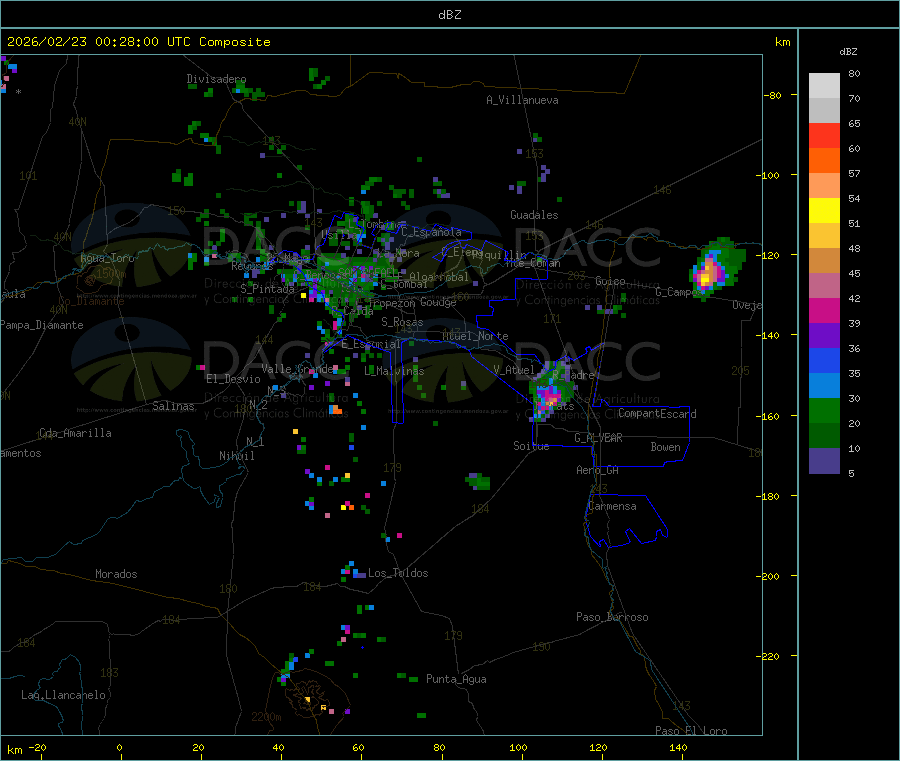The height and width of the screenshot is (761, 900).
Task: Click the Punta_Agua location label
Action: coord(456,679)
